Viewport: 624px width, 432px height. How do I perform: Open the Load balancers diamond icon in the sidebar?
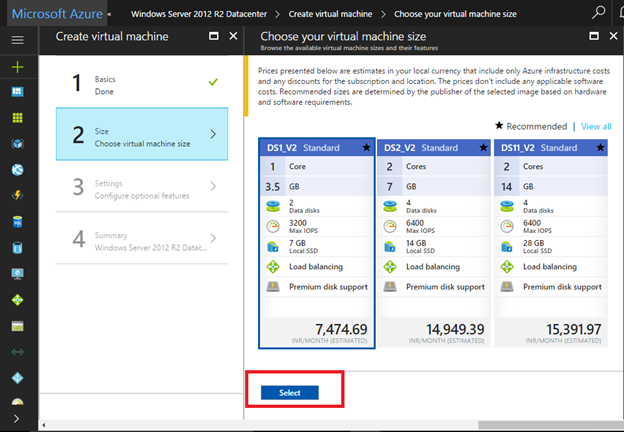click(x=18, y=300)
